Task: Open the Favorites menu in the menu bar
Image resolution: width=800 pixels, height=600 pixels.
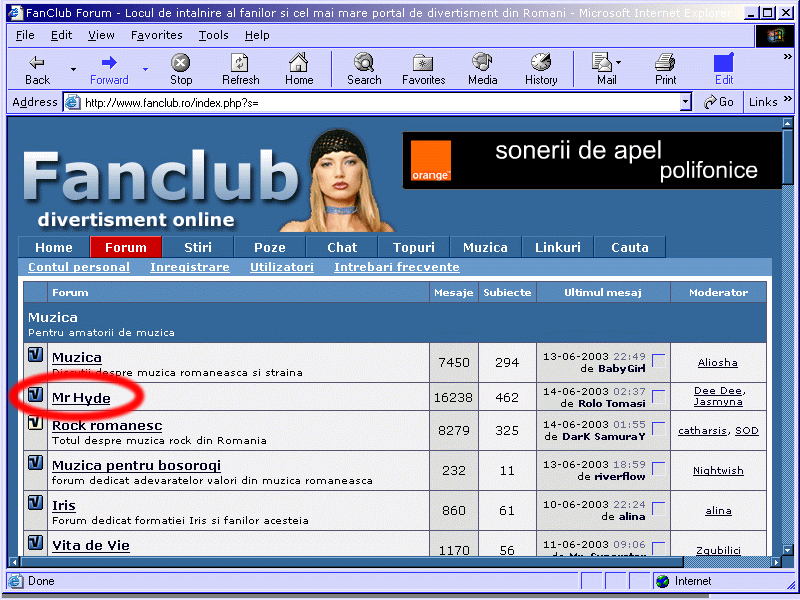Action: click(x=157, y=35)
